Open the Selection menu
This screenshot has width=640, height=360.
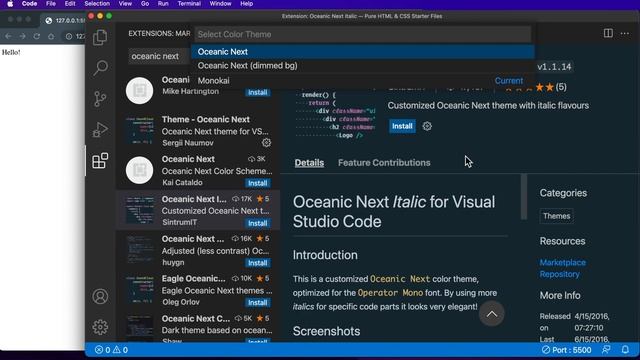click(97, 4)
